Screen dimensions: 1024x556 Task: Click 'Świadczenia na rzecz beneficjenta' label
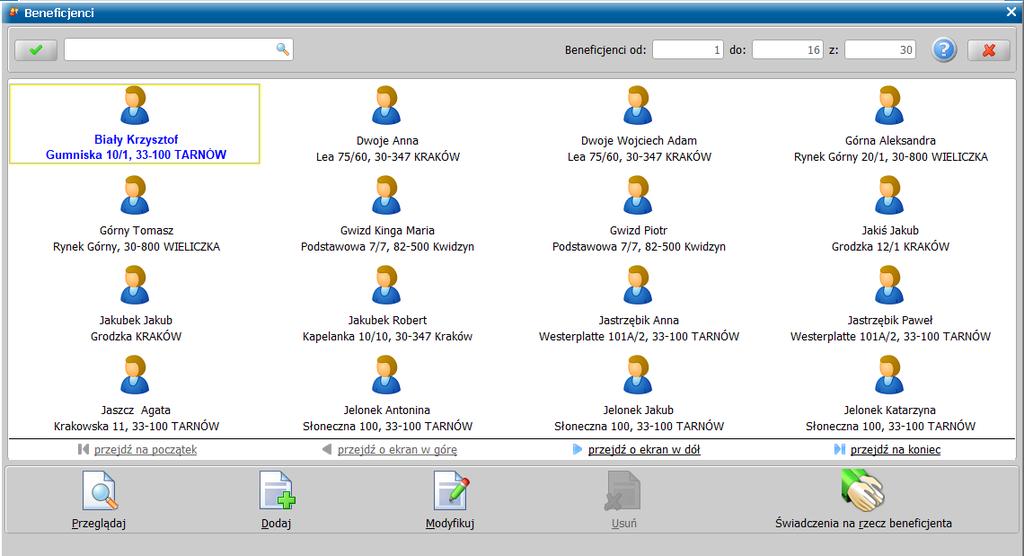[x=863, y=523]
